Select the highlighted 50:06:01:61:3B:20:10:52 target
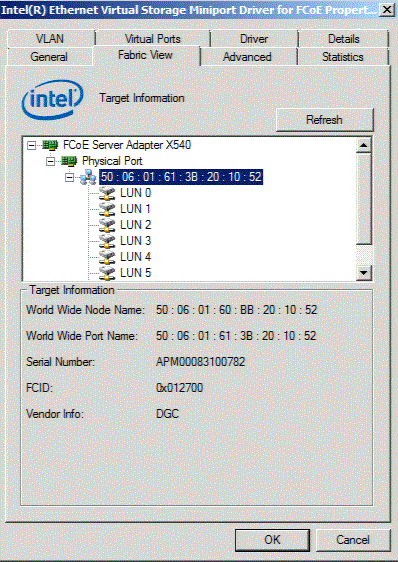The image size is (398, 562). (x=181, y=177)
